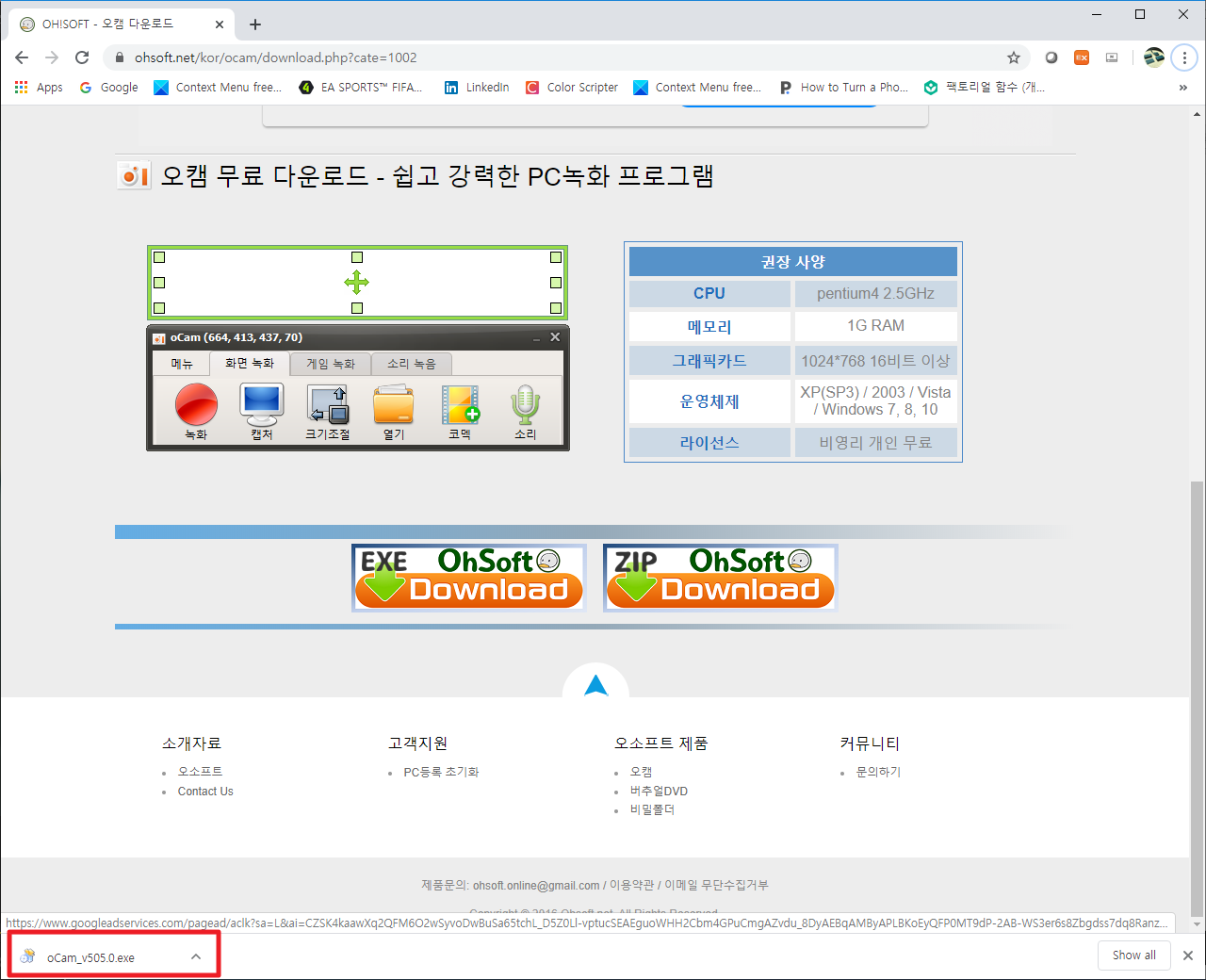
Task: Open the 오소프트 footer link
Action: 201,772
